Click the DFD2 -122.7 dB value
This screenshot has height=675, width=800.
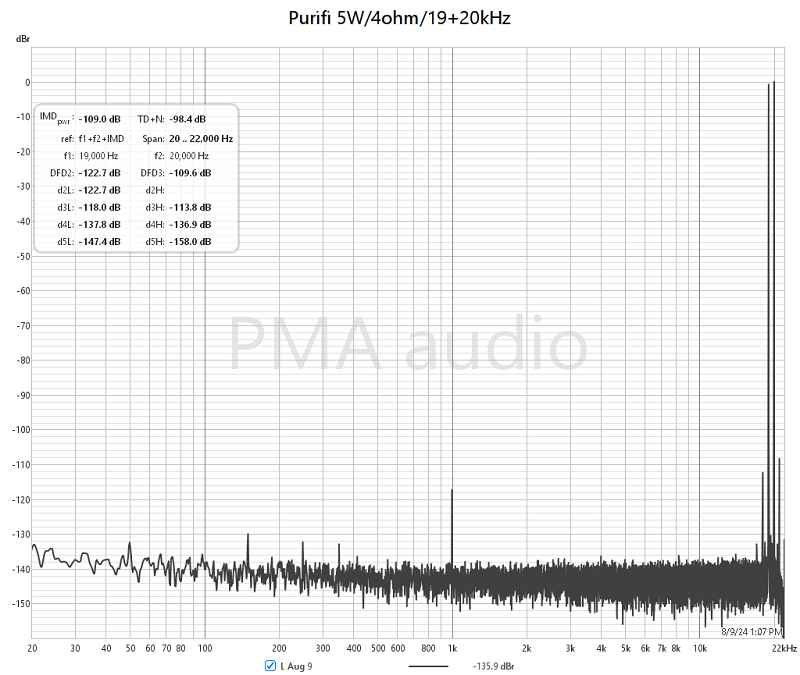tap(99, 173)
